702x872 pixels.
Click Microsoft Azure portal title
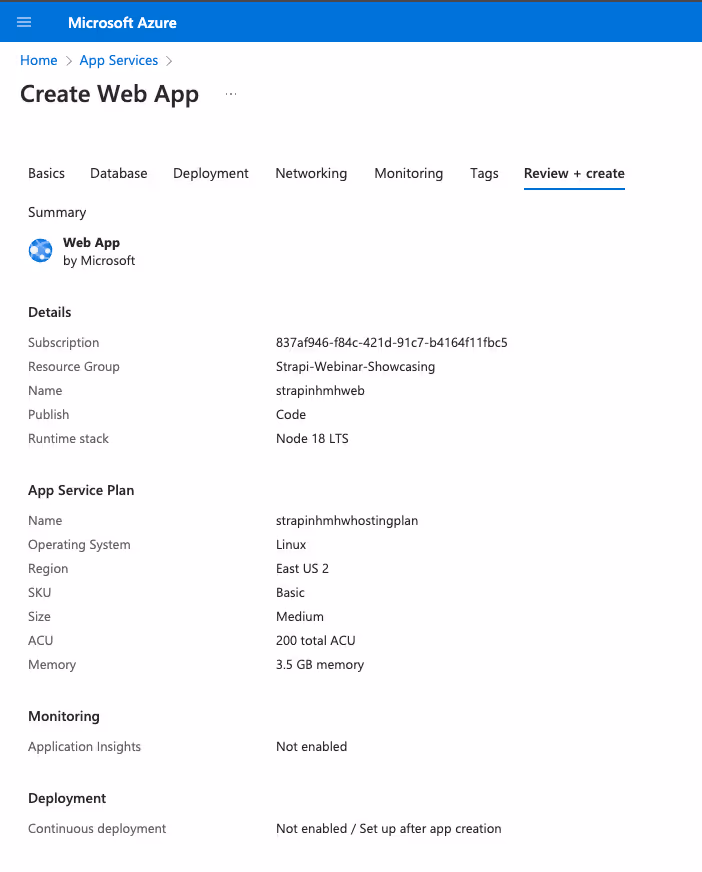(122, 23)
